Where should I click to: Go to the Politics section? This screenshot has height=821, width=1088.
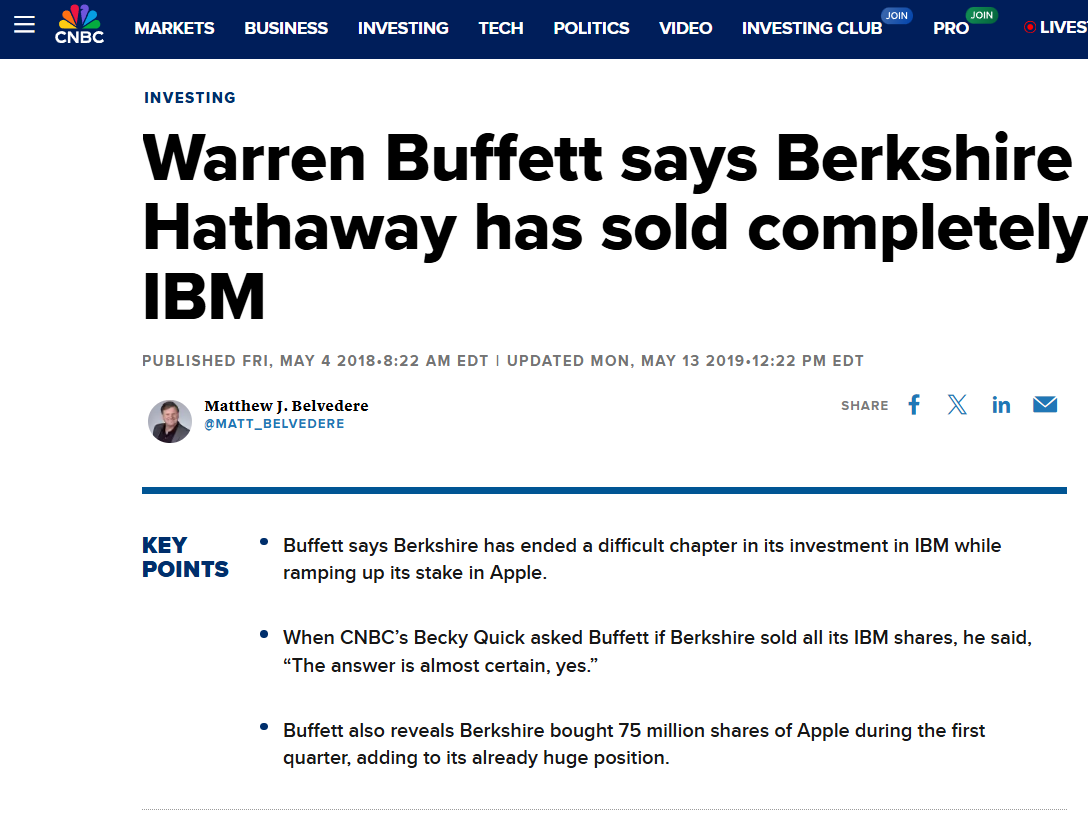[591, 28]
